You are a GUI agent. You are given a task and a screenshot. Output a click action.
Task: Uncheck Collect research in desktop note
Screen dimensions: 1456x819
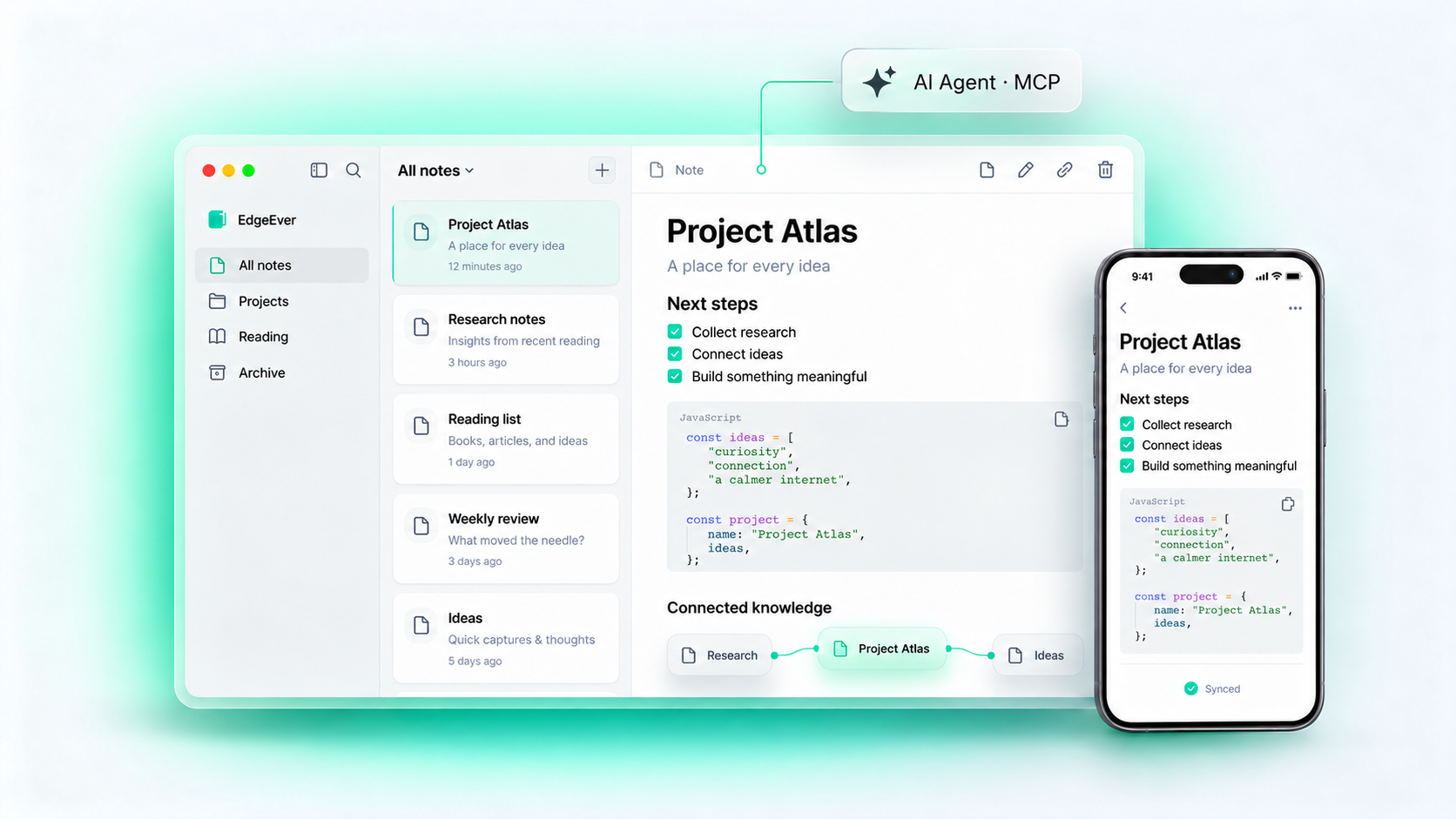(675, 332)
